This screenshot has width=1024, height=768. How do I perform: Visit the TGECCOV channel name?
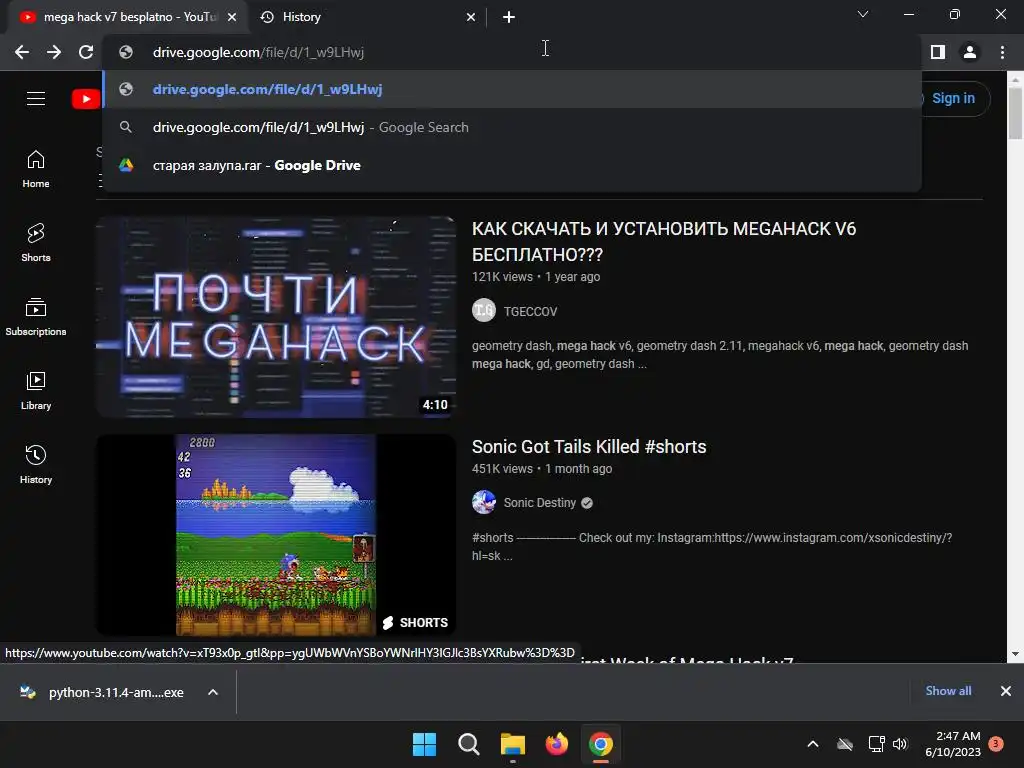[530, 312]
